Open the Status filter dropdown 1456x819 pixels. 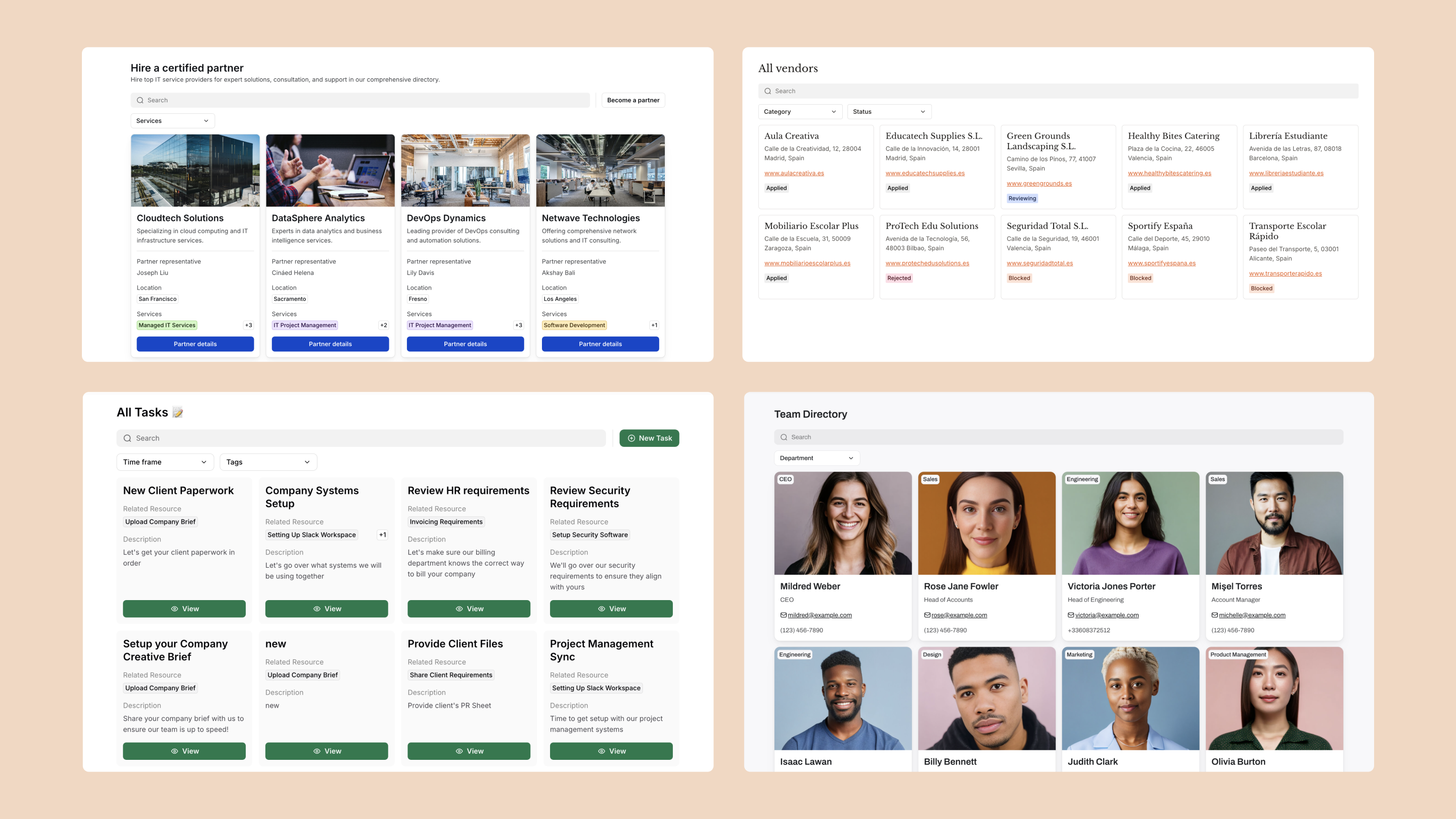point(889,112)
